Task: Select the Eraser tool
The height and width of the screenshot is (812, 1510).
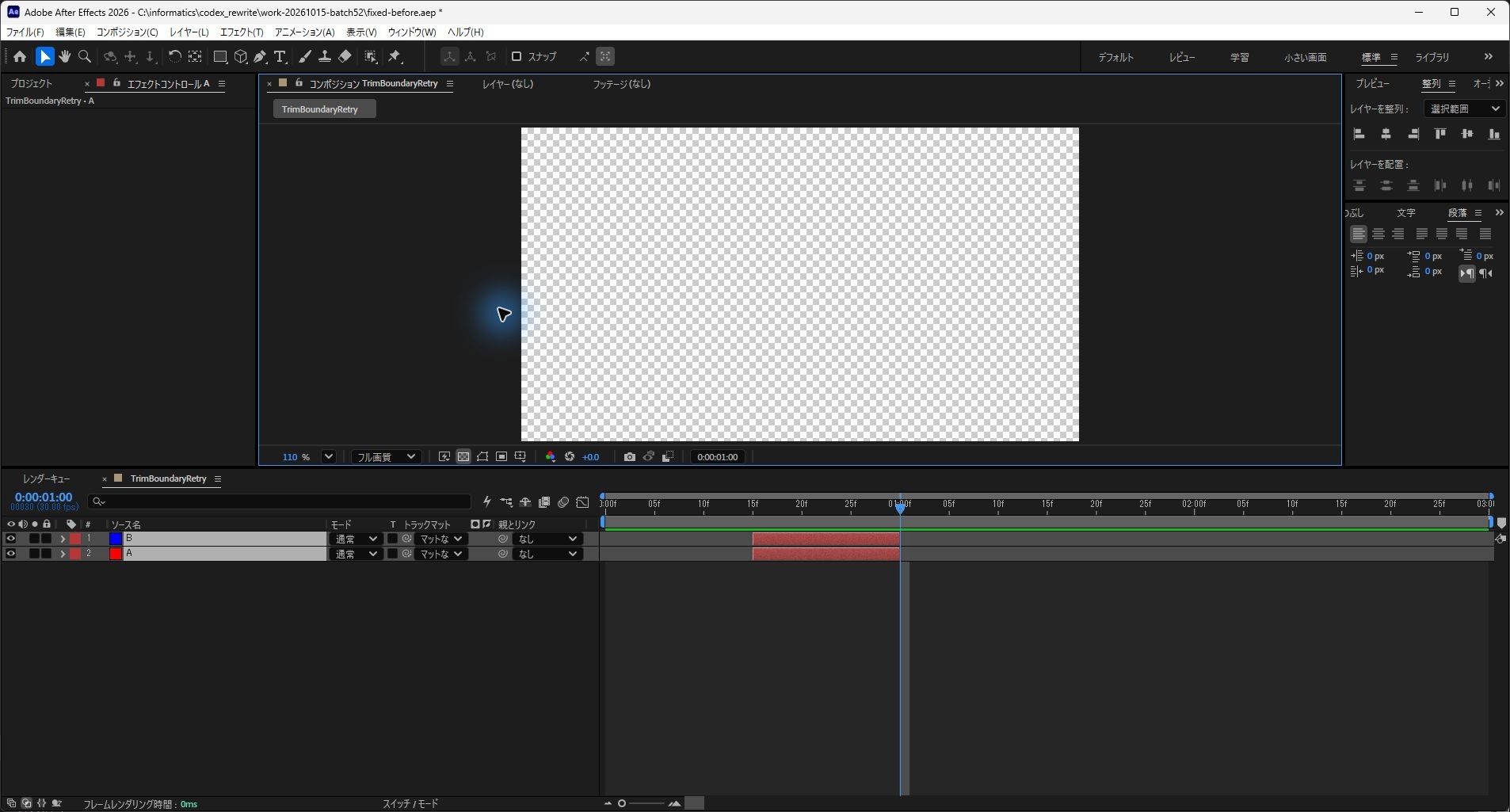Action: pos(345,56)
